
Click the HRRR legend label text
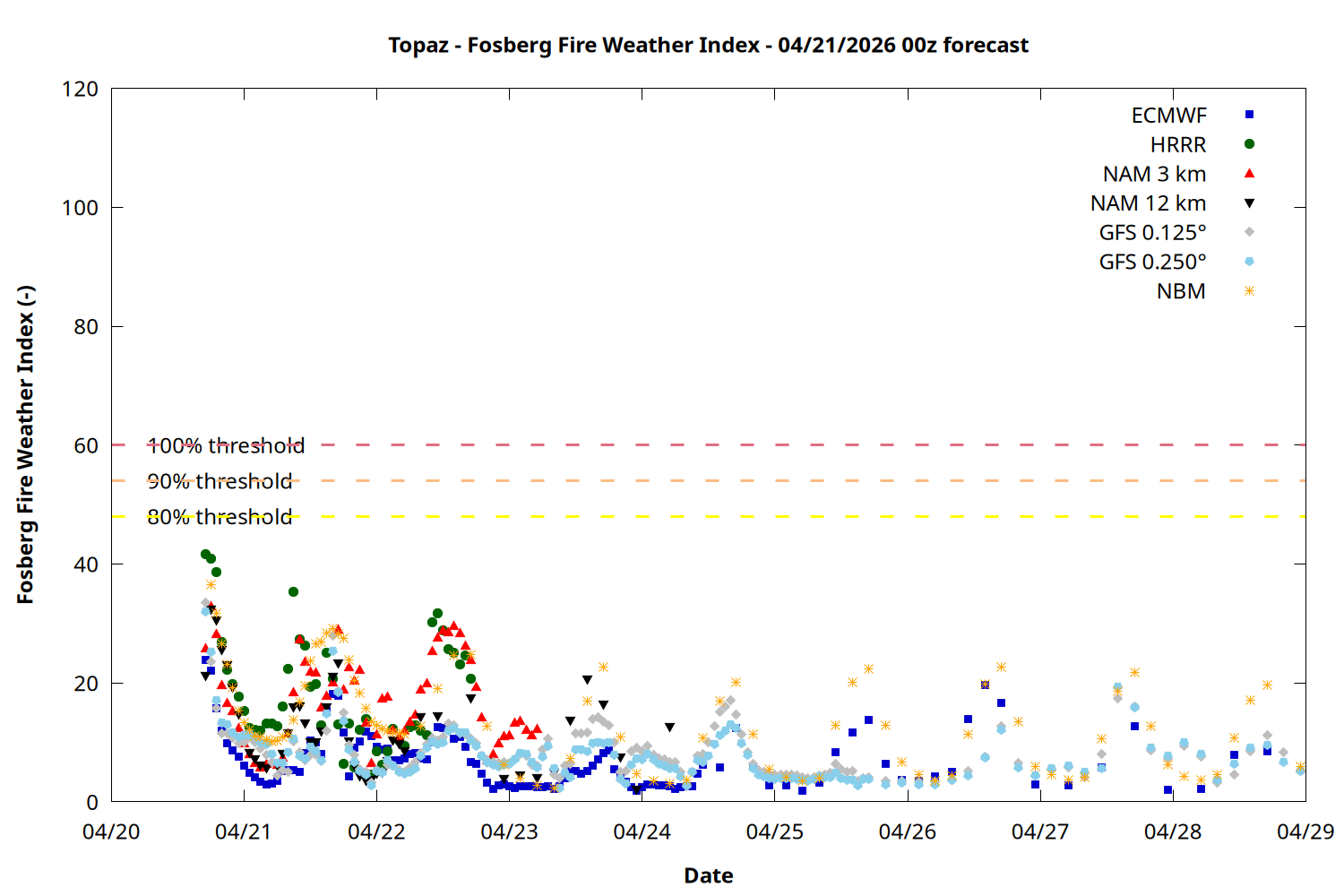coord(1178,145)
